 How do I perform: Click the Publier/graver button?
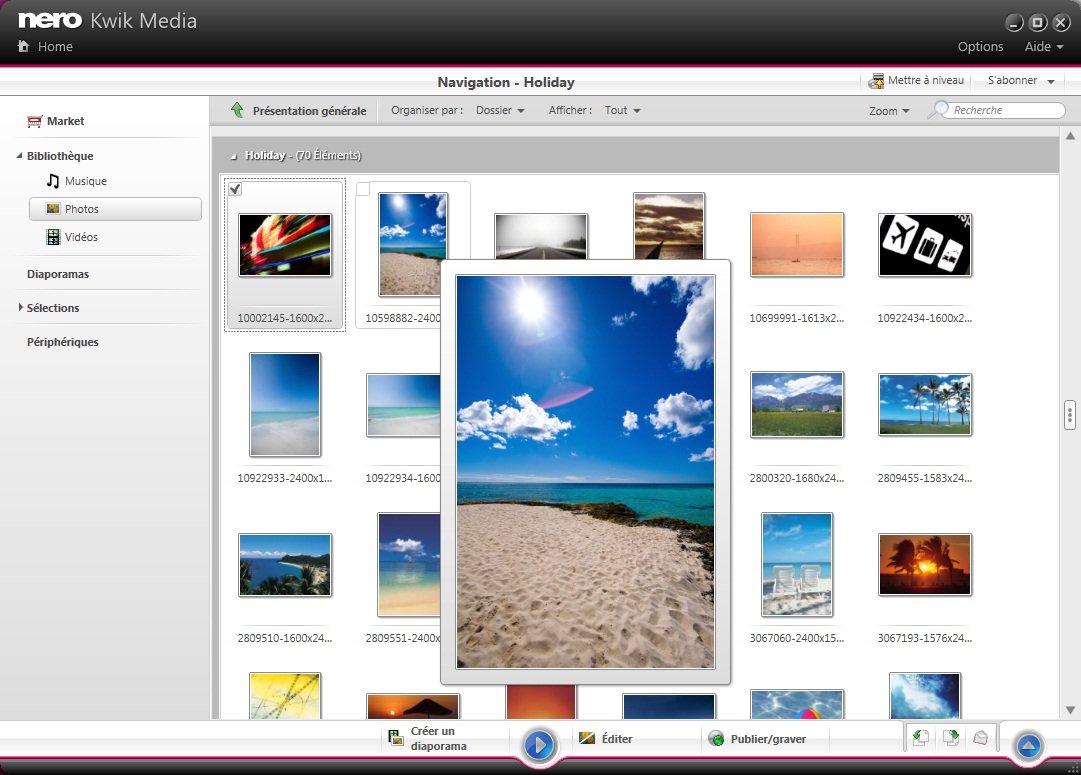[757, 738]
